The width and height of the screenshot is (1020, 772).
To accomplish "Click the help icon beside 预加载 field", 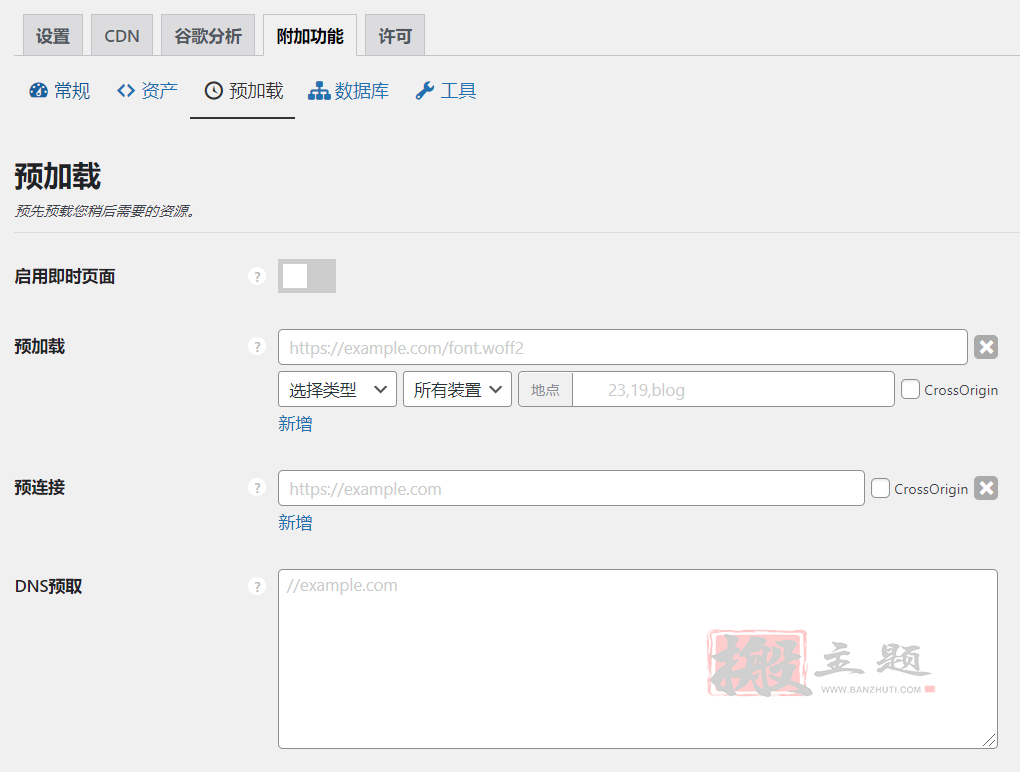I will (x=257, y=347).
